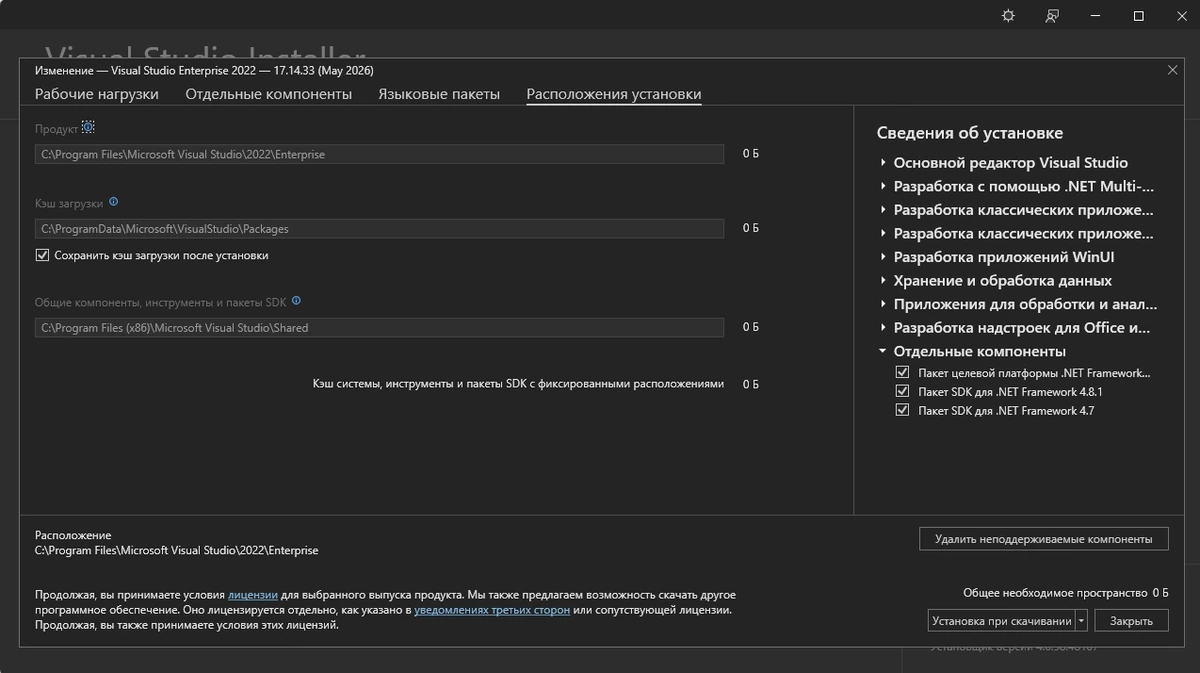The image size is (1200, 673).
Task: Close the modification dialog with X
Action: [1172, 70]
